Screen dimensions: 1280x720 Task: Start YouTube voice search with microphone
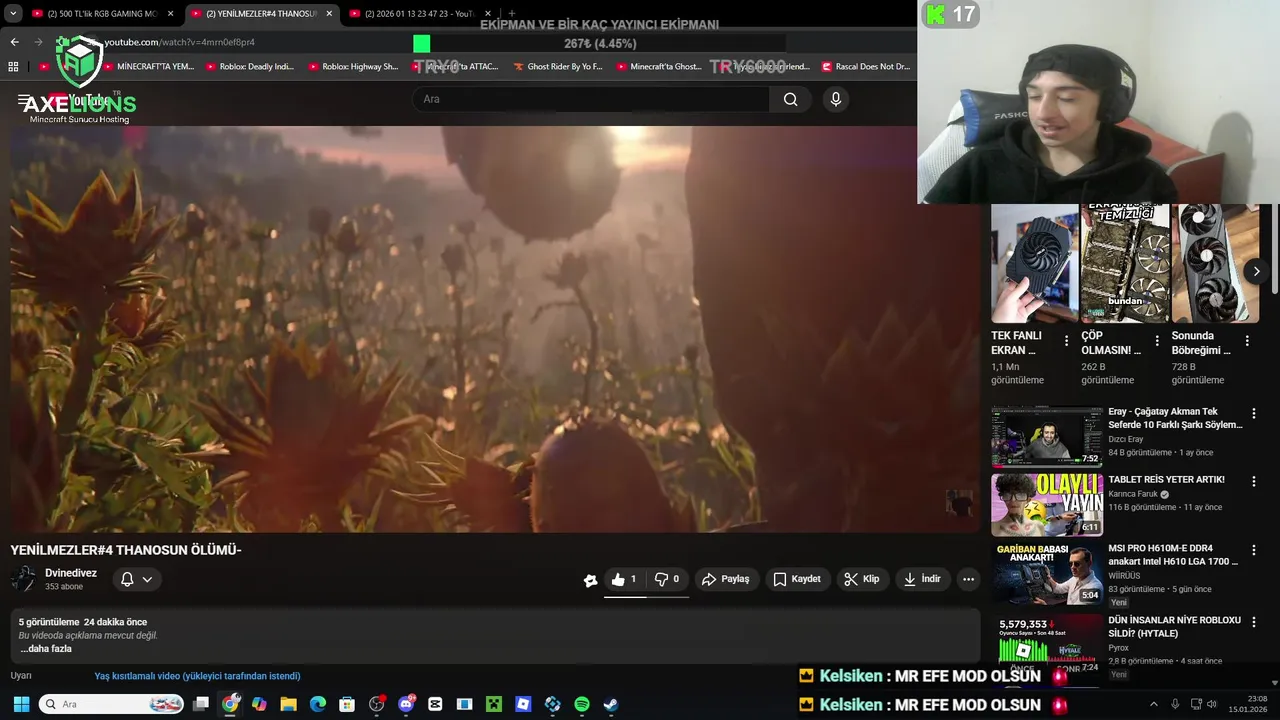coord(836,99)
